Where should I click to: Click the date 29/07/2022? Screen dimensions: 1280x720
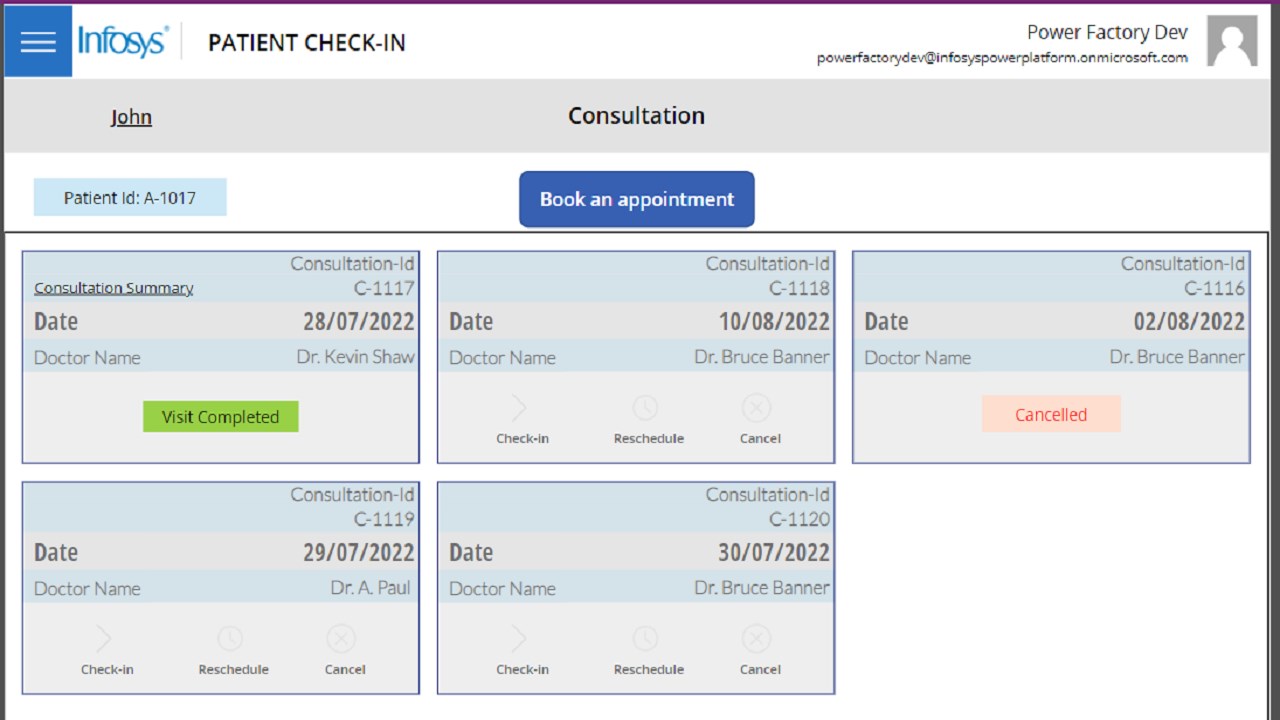359,553
